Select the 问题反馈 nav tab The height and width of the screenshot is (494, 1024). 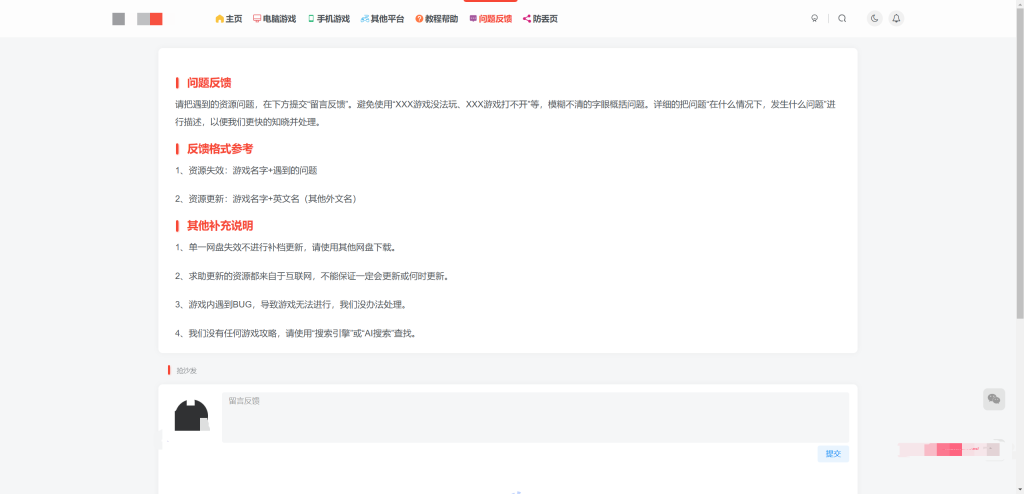[490, 19]
